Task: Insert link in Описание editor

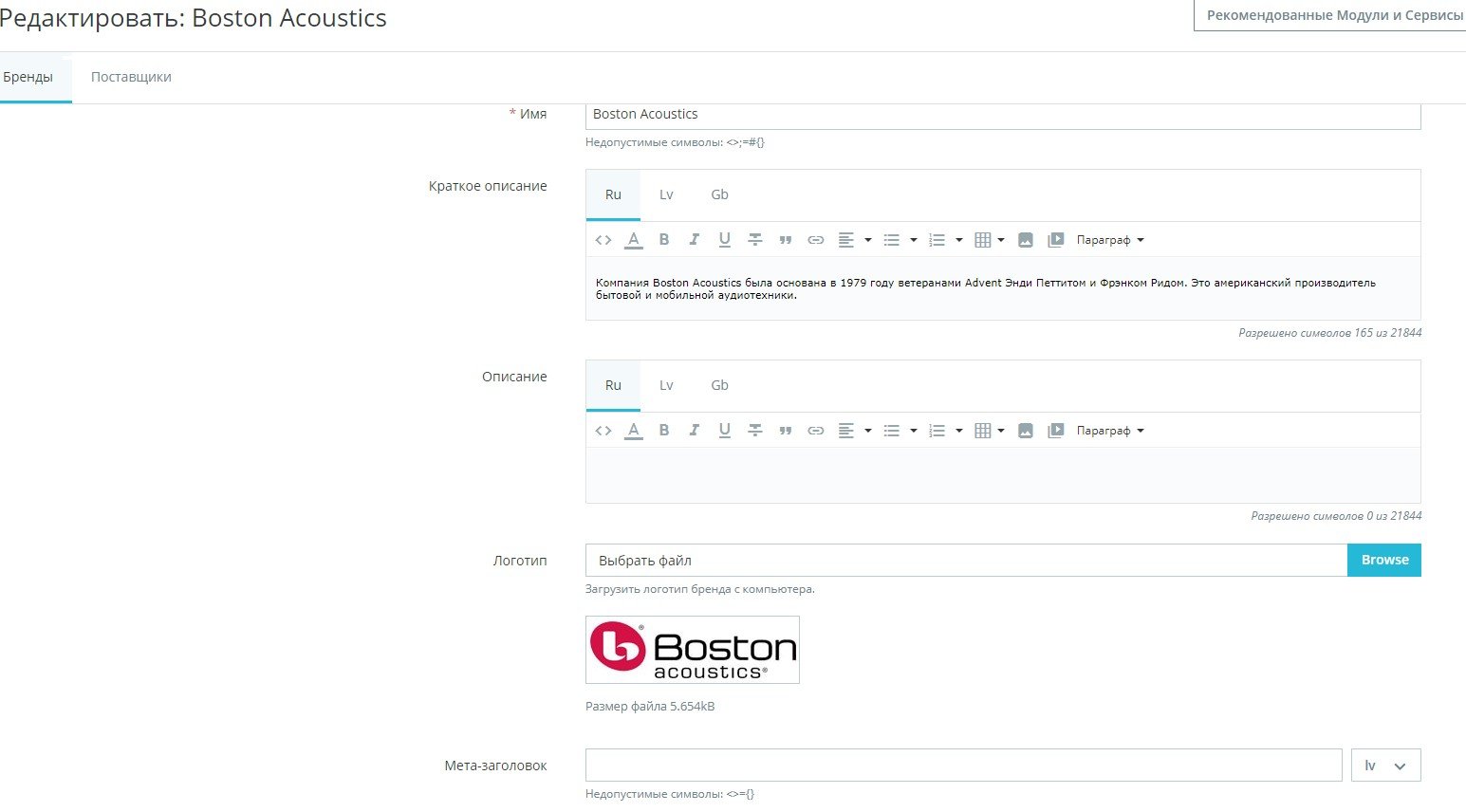Action: (816, 431)
